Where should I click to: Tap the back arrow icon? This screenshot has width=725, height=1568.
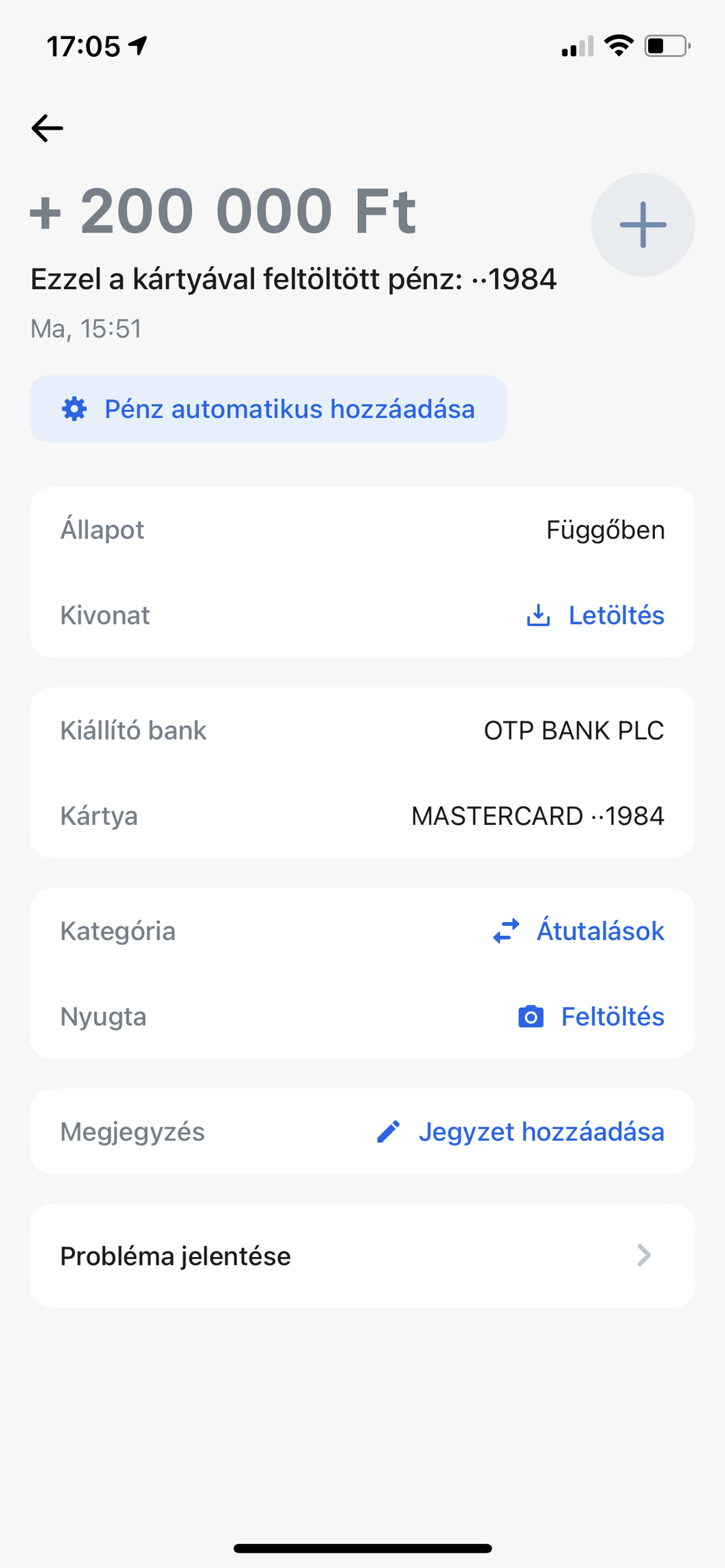47,128
